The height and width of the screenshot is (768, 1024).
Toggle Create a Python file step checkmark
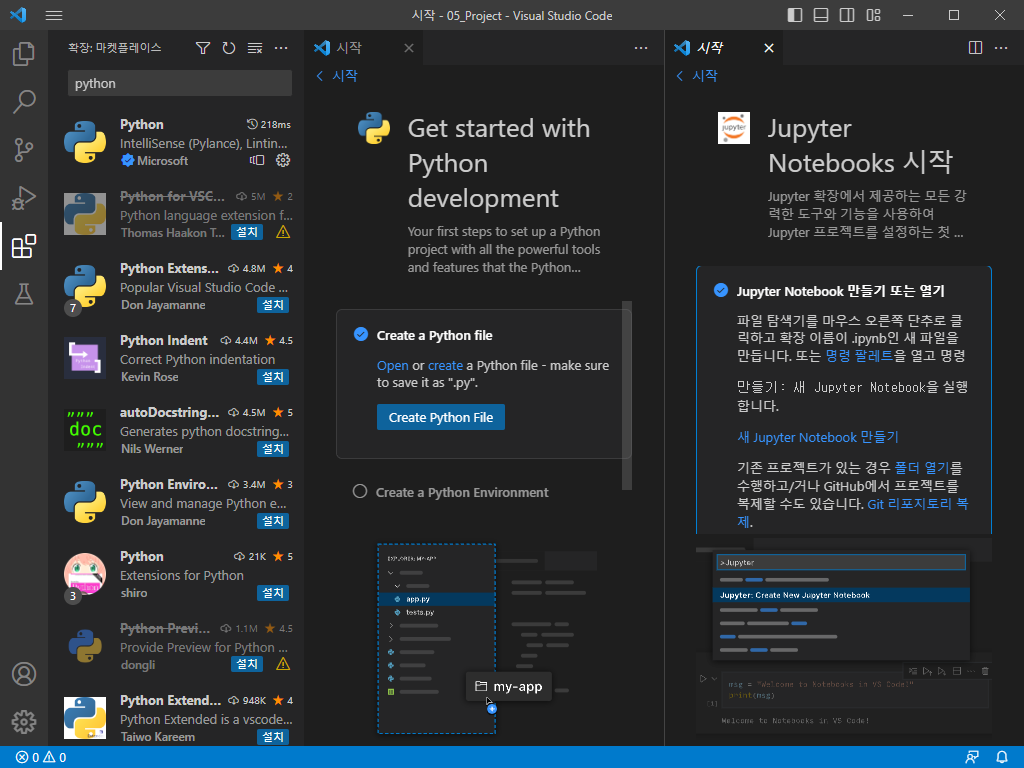coord(360,334)
